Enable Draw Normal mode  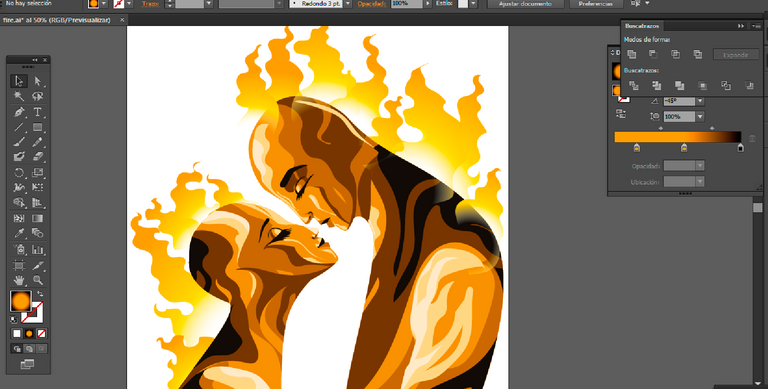(17, 349)
